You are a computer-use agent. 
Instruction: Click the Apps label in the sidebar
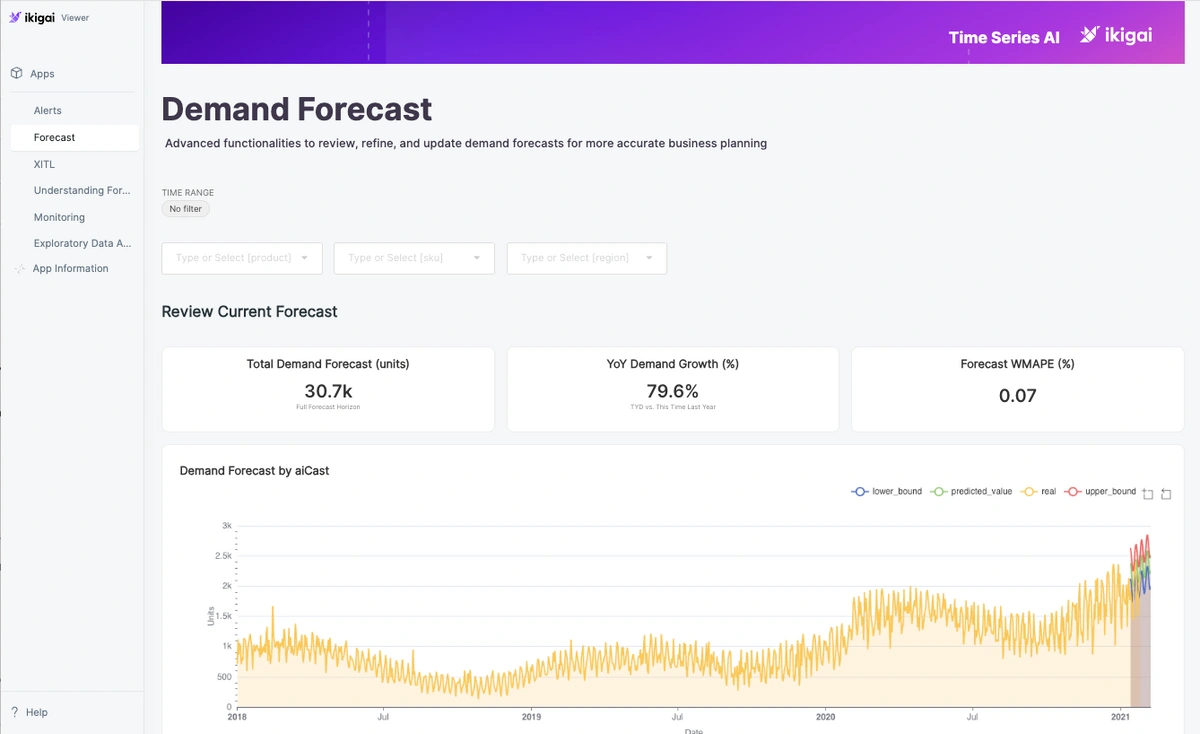coord(42,74)
